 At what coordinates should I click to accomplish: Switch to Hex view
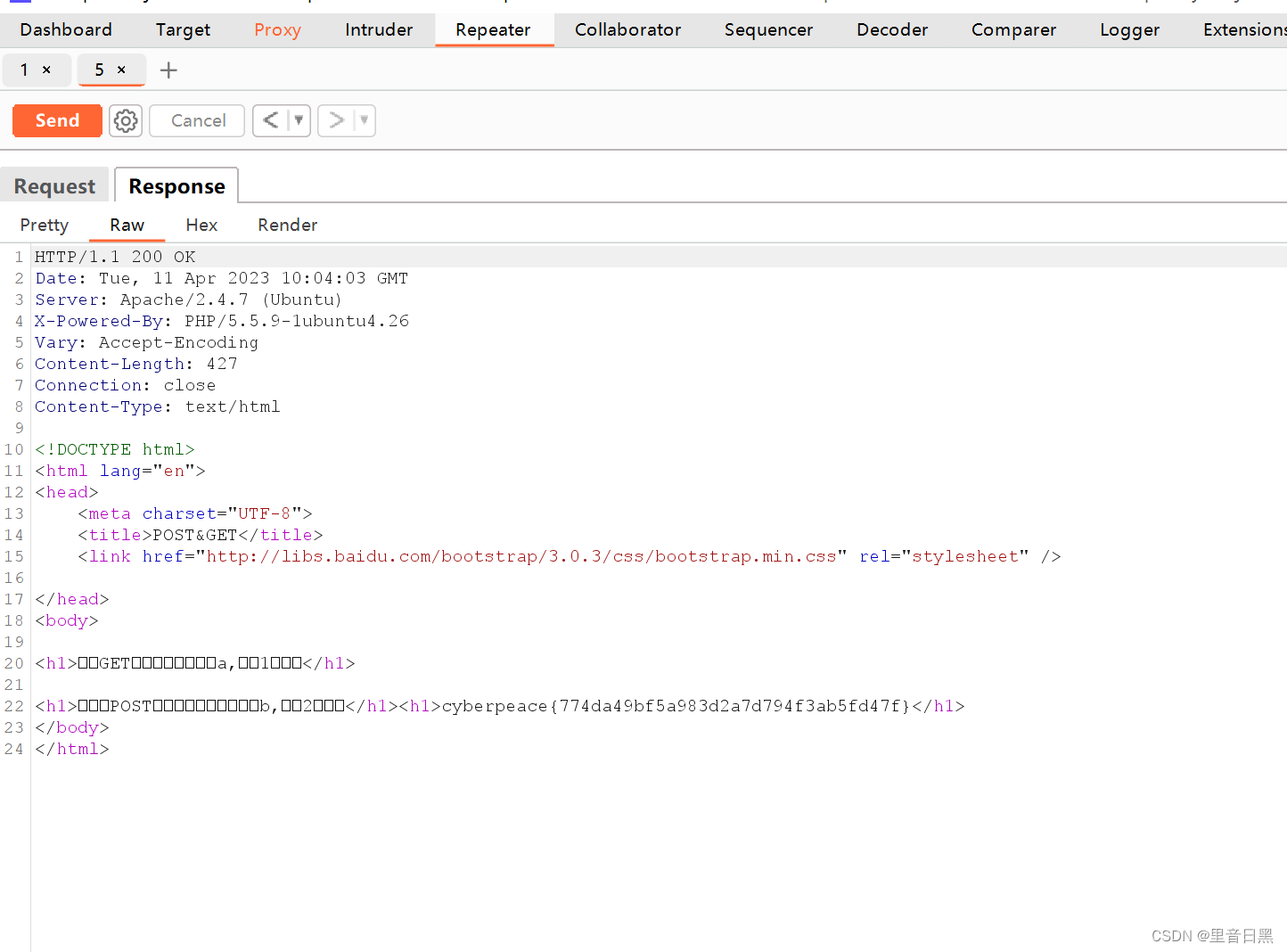click(x=201, y=225)
